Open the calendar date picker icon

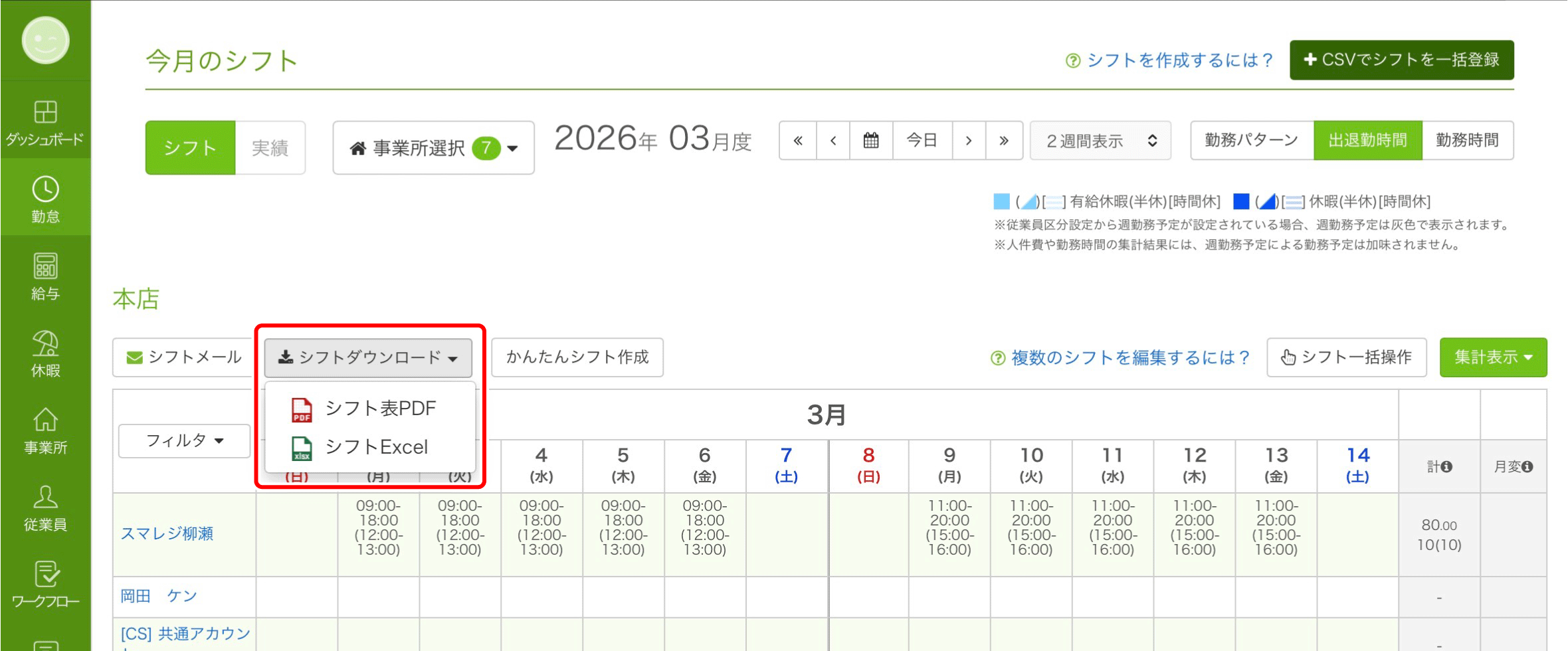click(871, 140)
